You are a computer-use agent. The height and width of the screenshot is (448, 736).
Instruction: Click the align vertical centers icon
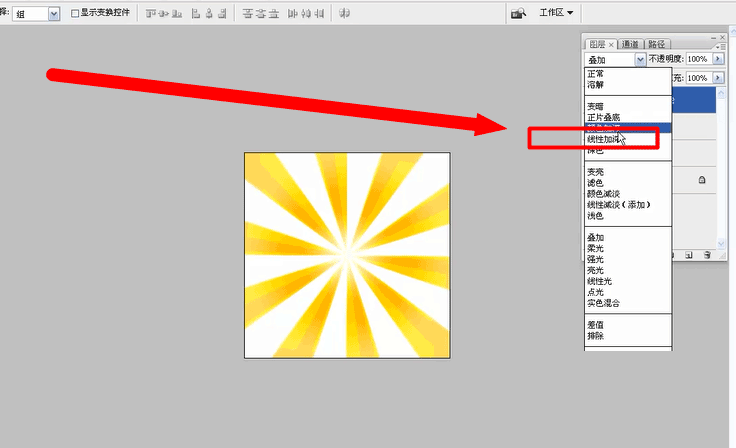163,14
